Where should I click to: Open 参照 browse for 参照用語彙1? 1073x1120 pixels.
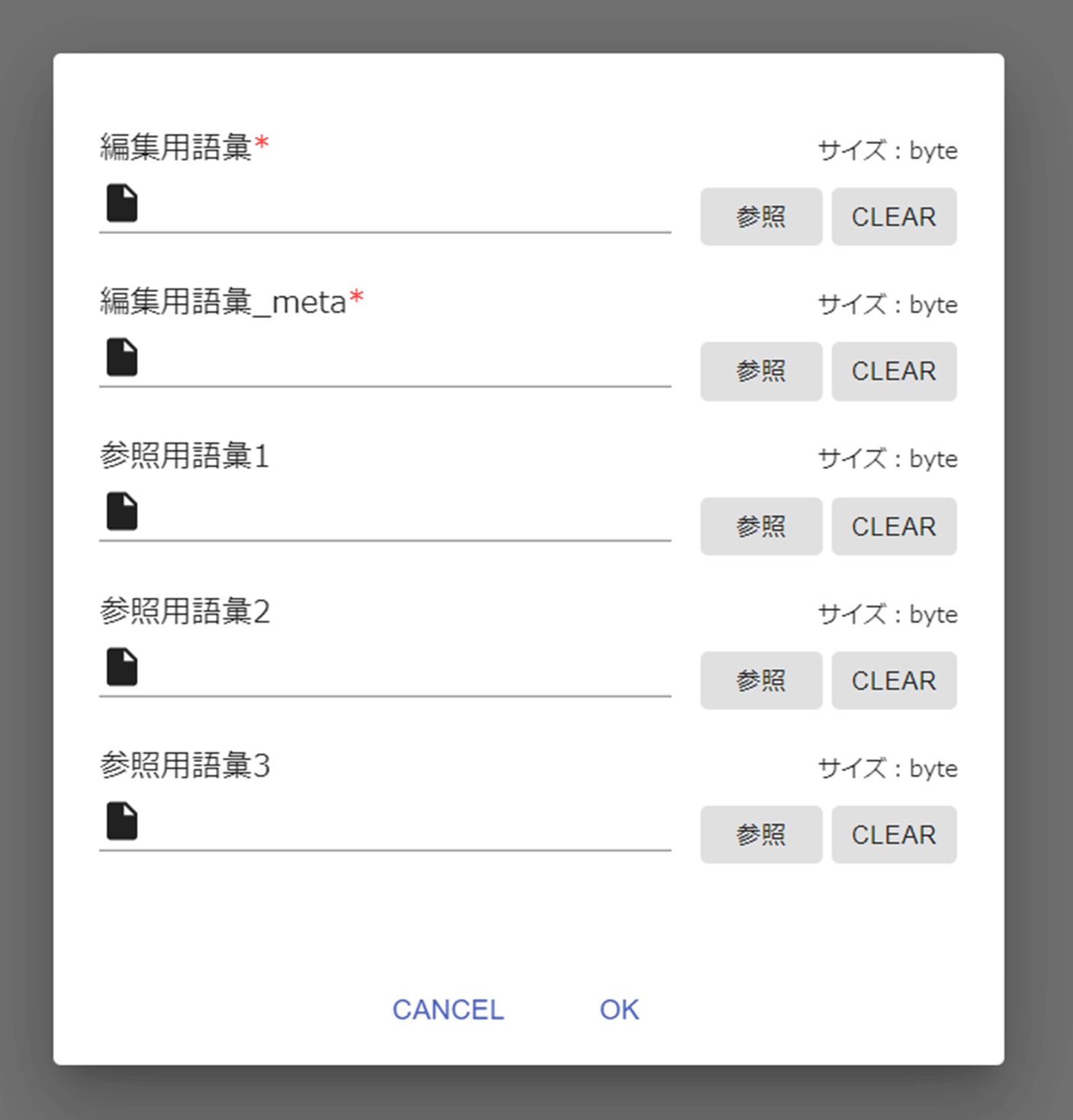click(761, 526)
